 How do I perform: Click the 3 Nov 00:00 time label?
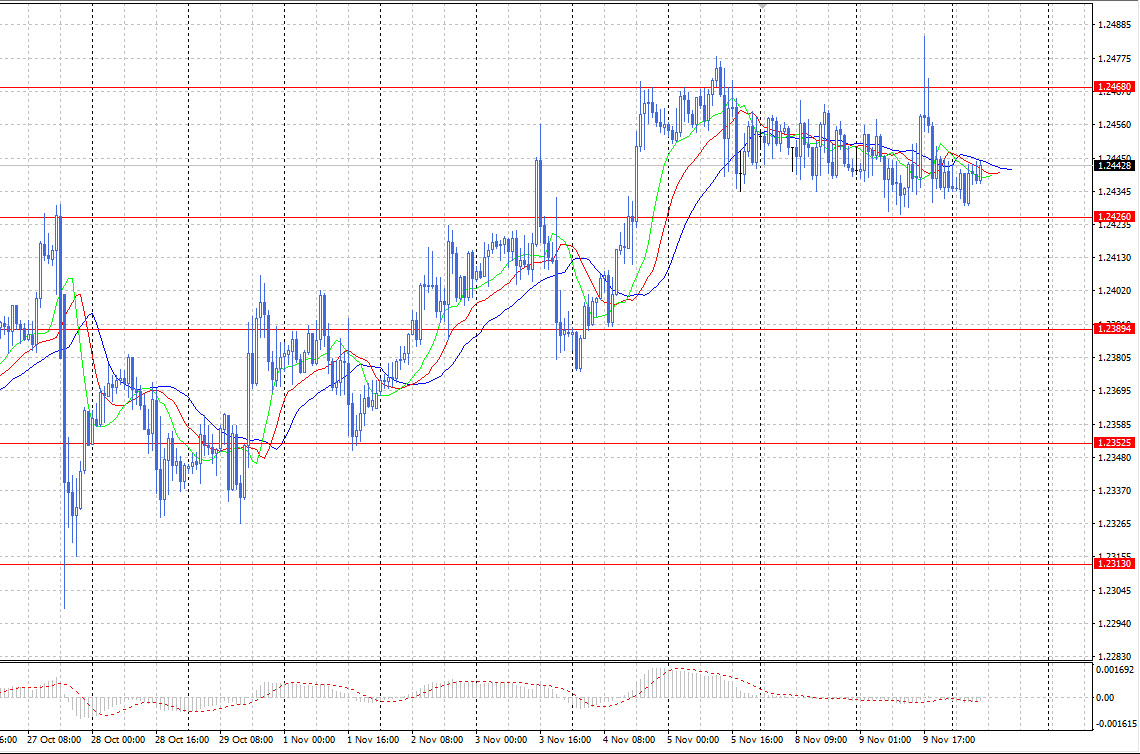501,739
